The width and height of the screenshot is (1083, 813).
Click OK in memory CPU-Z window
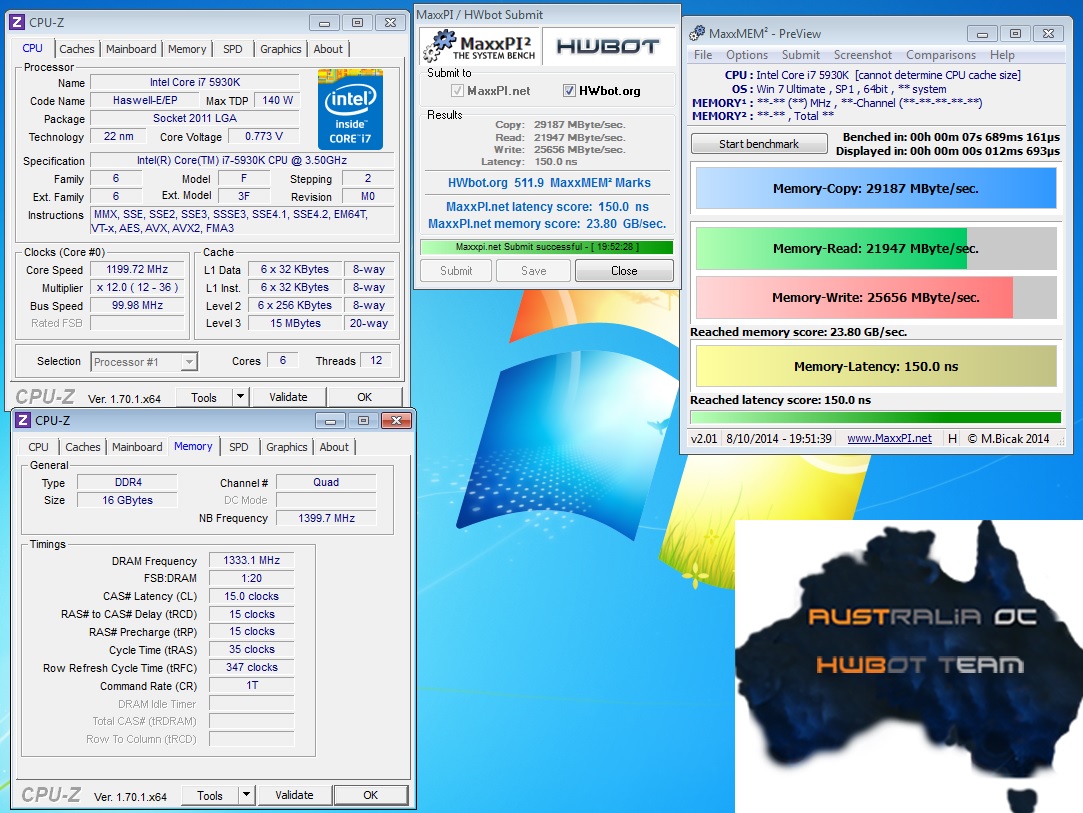[371, 795]
